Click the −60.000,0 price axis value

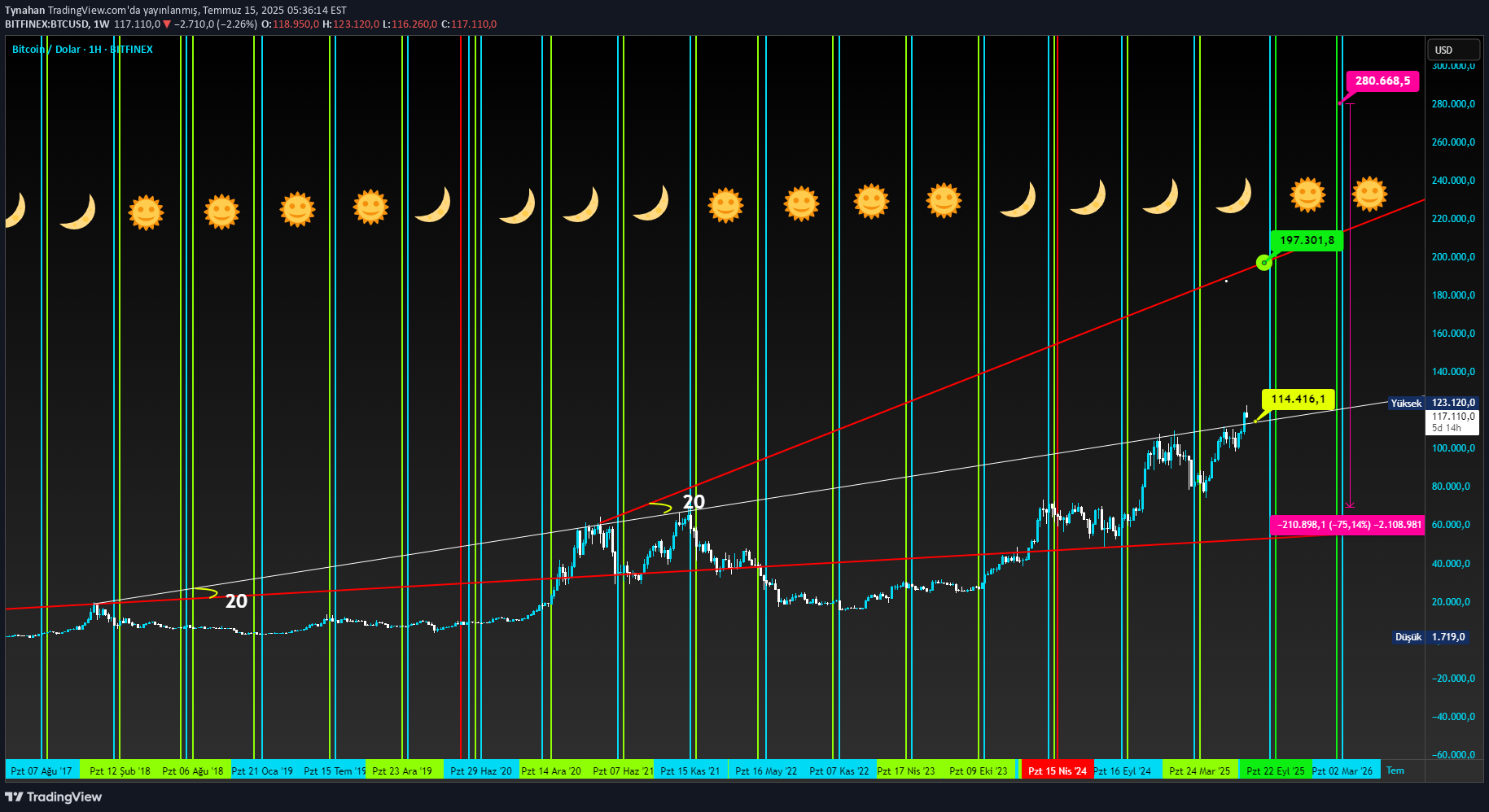(1453, 755)
